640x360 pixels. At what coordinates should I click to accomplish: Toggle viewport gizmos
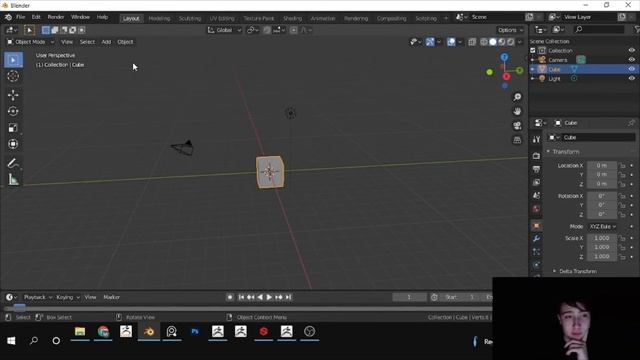click(430, 42)
